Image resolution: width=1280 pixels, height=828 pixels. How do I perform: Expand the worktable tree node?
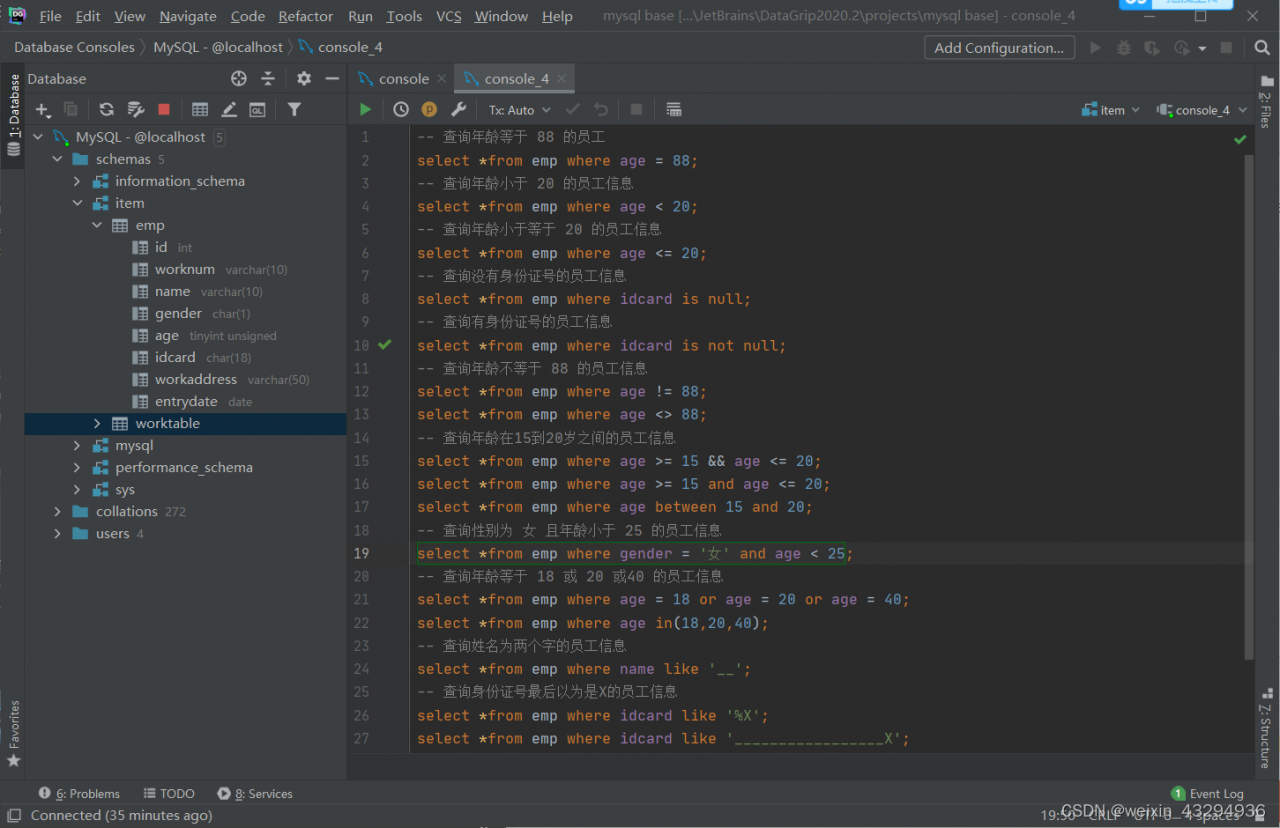pos(97,424)
